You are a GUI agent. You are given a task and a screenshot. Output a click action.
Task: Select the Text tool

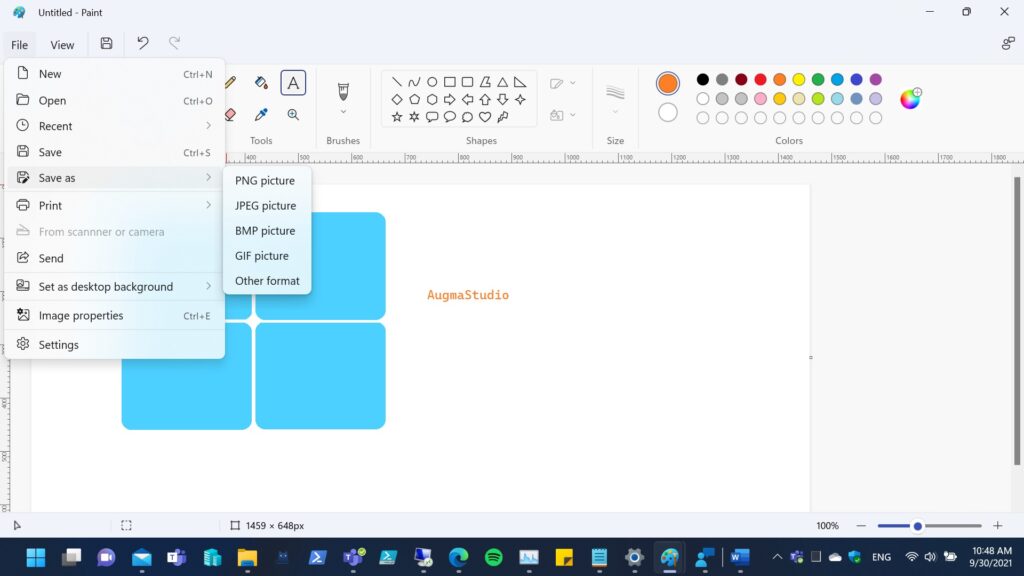(293, 83)
